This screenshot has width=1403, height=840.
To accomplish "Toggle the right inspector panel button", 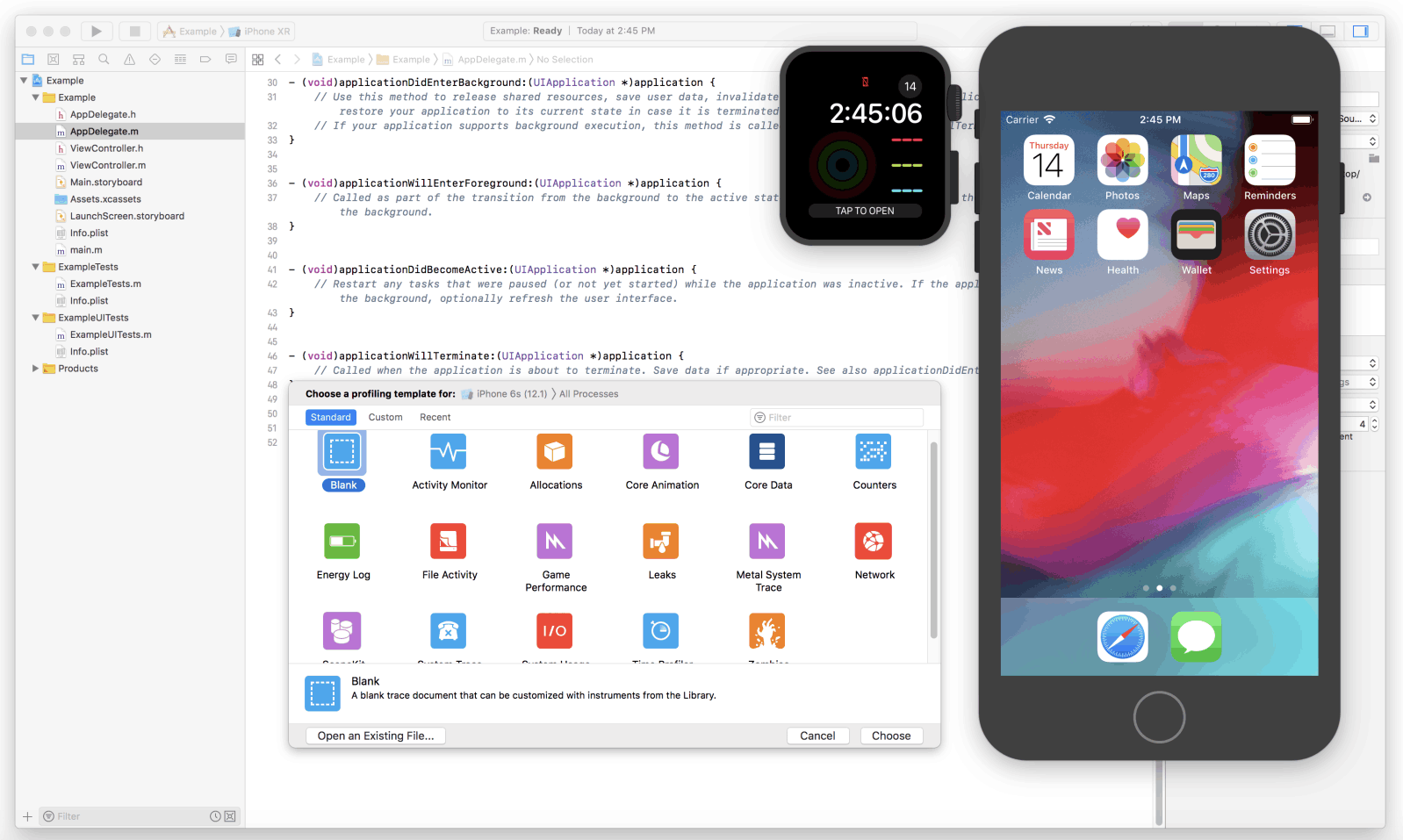I will point(1360,31).
